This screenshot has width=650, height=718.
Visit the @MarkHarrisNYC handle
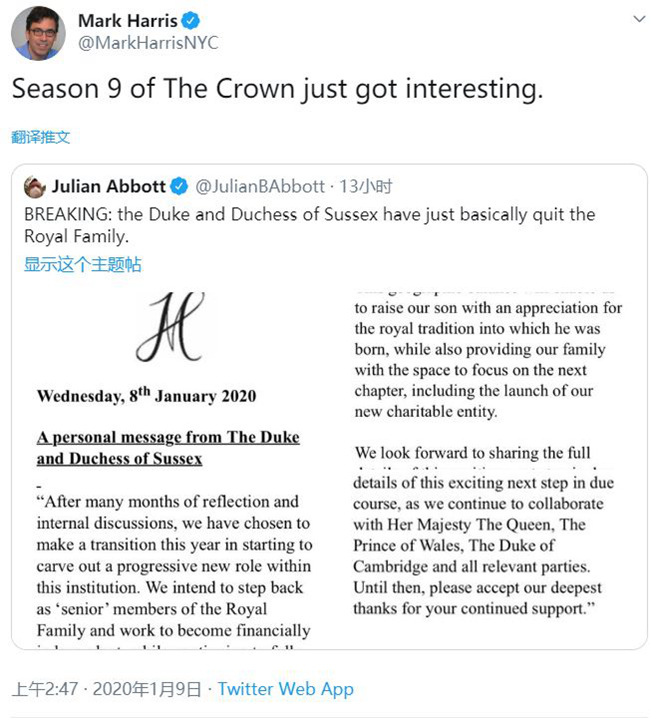[148, 43]
